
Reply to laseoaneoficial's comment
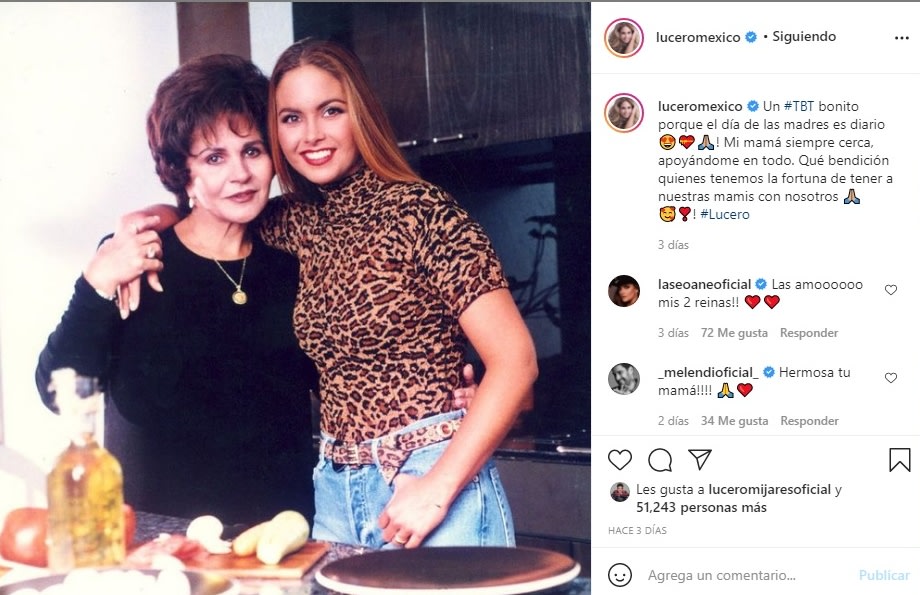809,333
